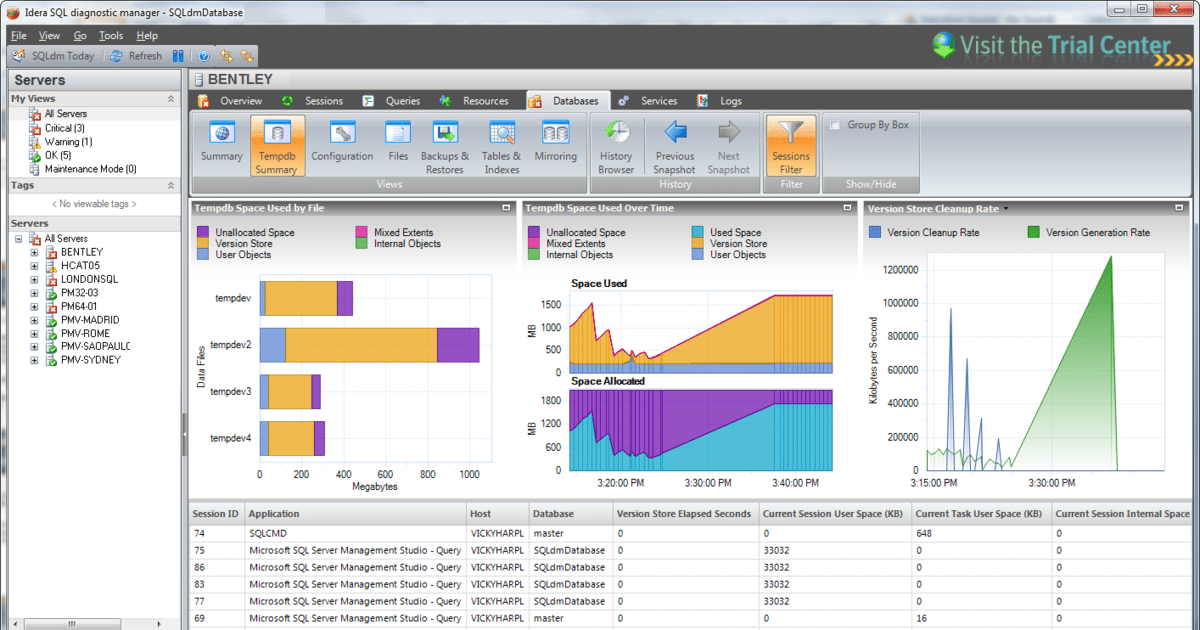Expand the BENTLEY server tree node
Screen dimensions: 1200x630
coord(36,252)
